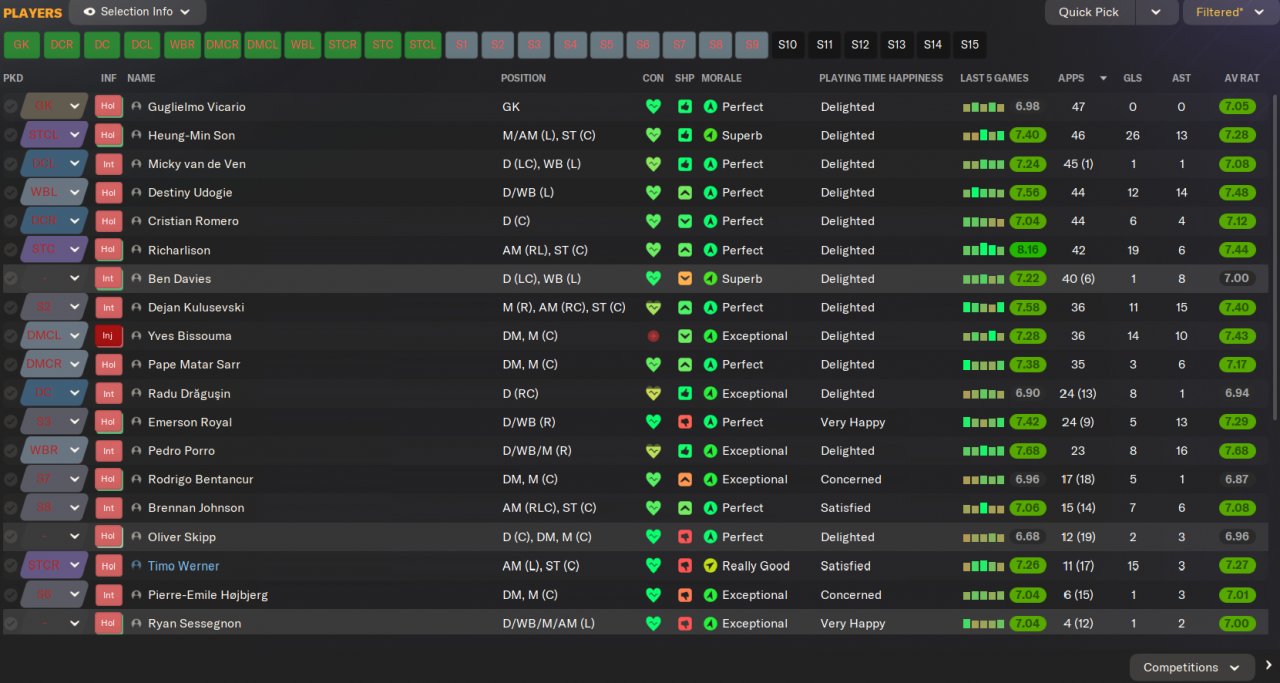Open Emerson Royal's S3 position picker

click(x=55, y=422)
